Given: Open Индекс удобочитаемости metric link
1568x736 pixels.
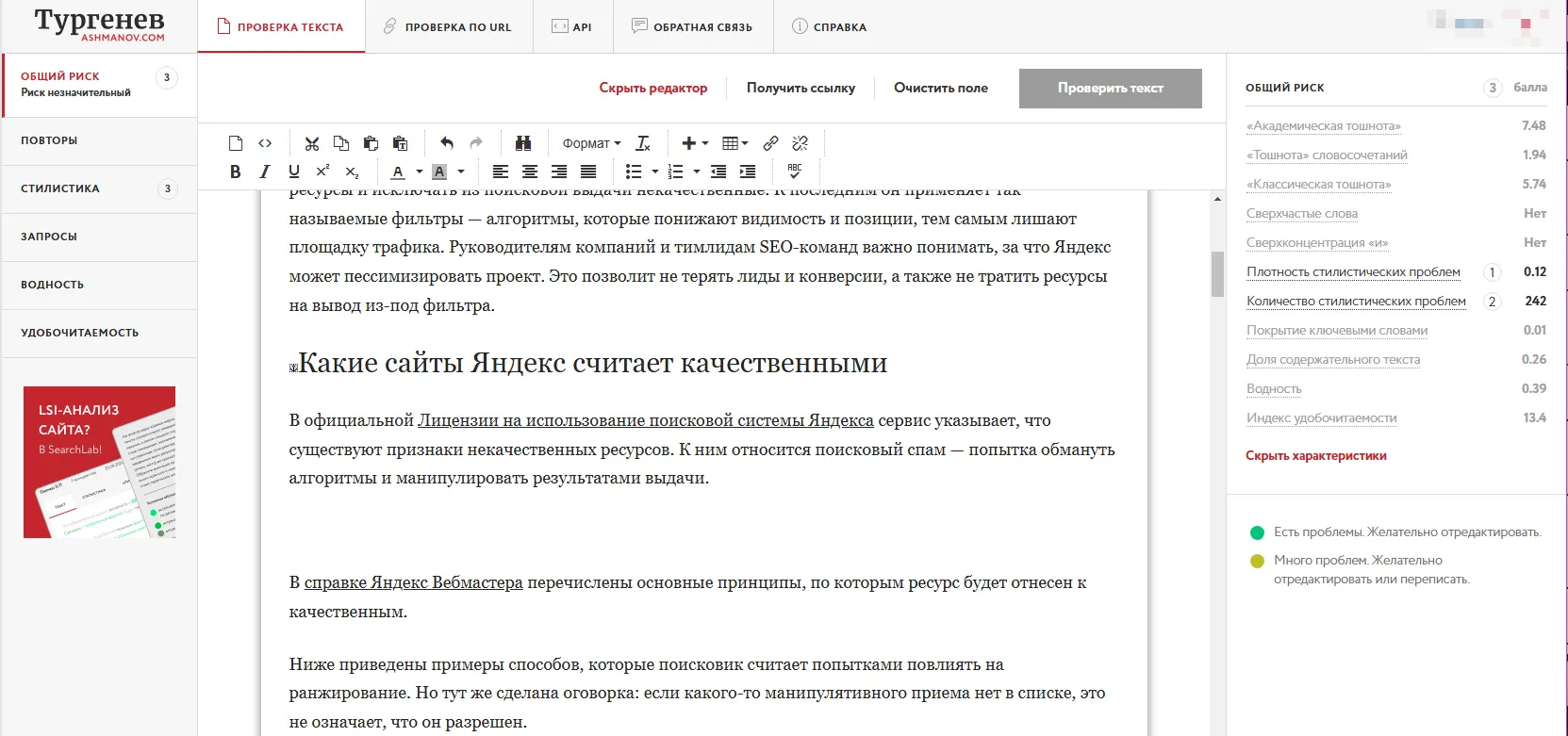Looking at the screenshot, I should point(1322,417).
